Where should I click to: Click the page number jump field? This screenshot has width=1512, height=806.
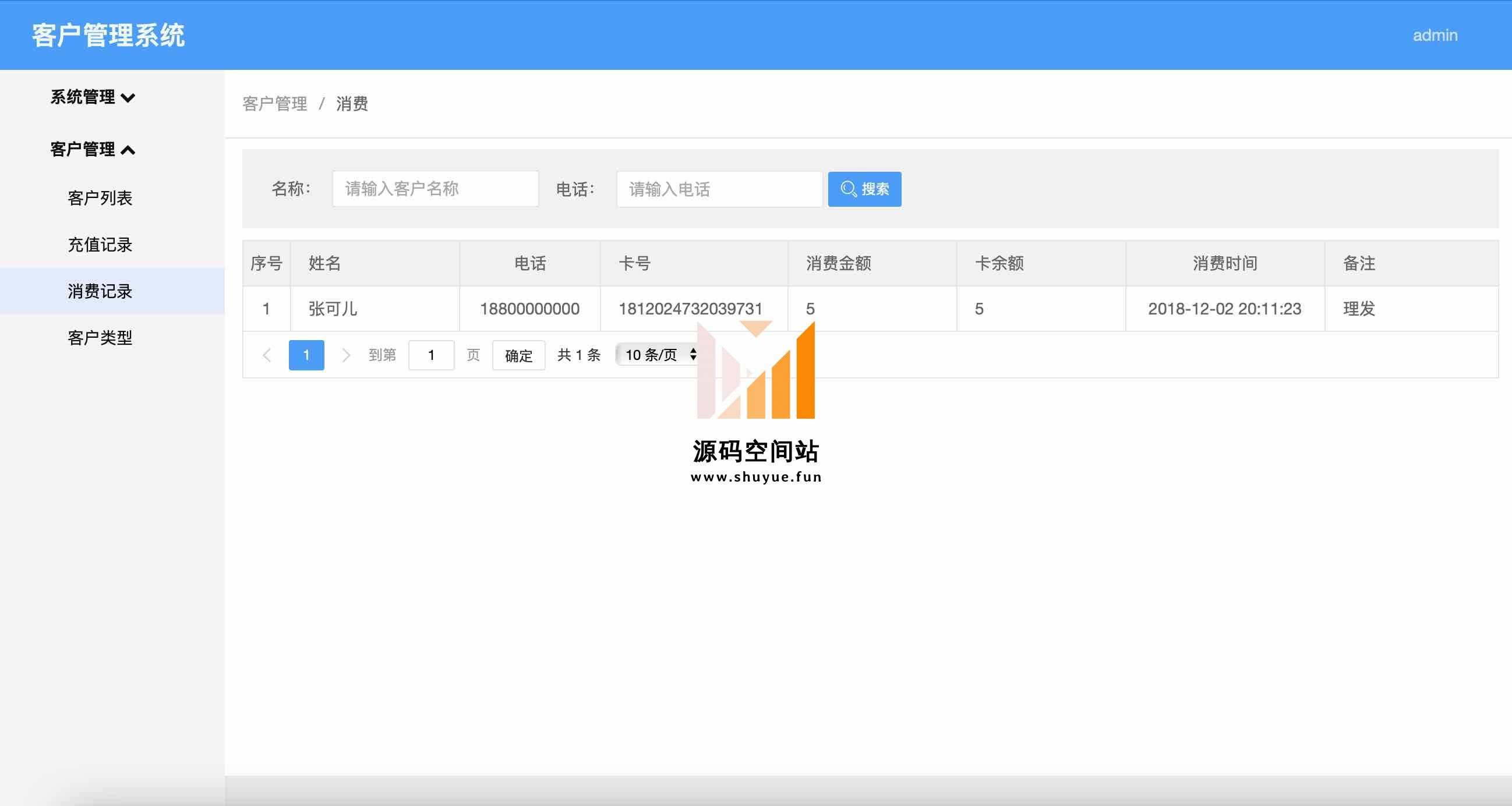point(431,355)
